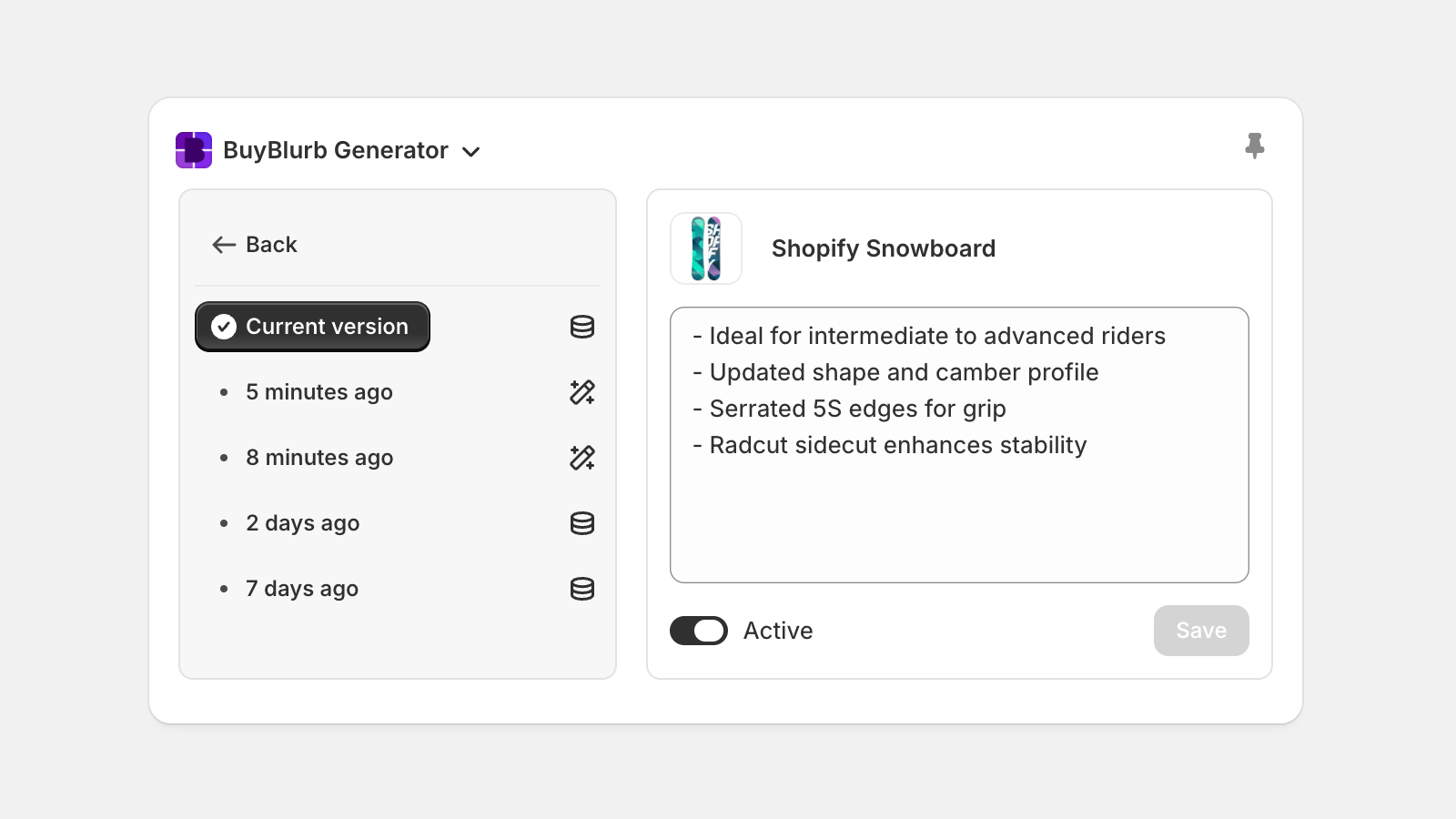Click database icon for 2 days ago

582,523
